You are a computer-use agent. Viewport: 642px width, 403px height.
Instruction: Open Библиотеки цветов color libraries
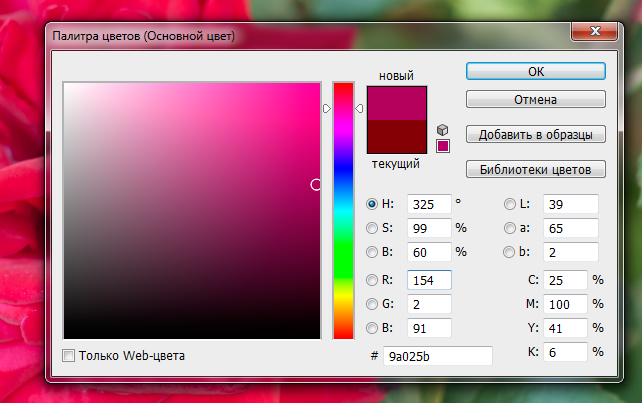coord(536,169)
